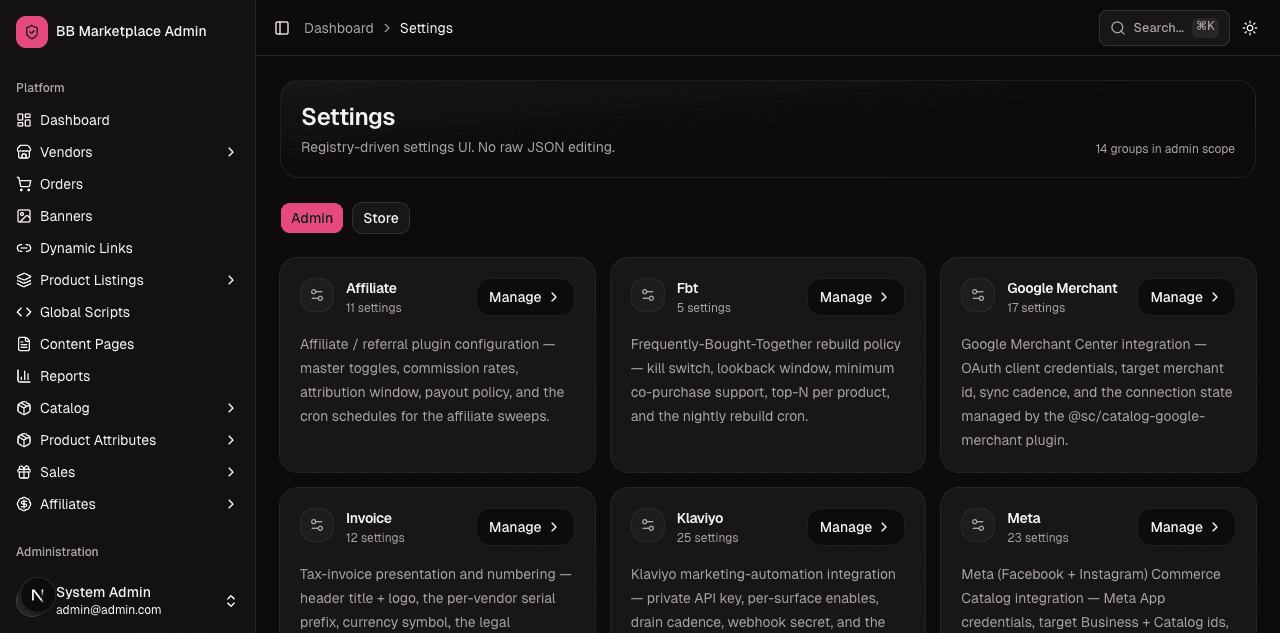Screen dimensions: 1280x633
Task: Click the Orders cart icon
Action: coord(24,184)
